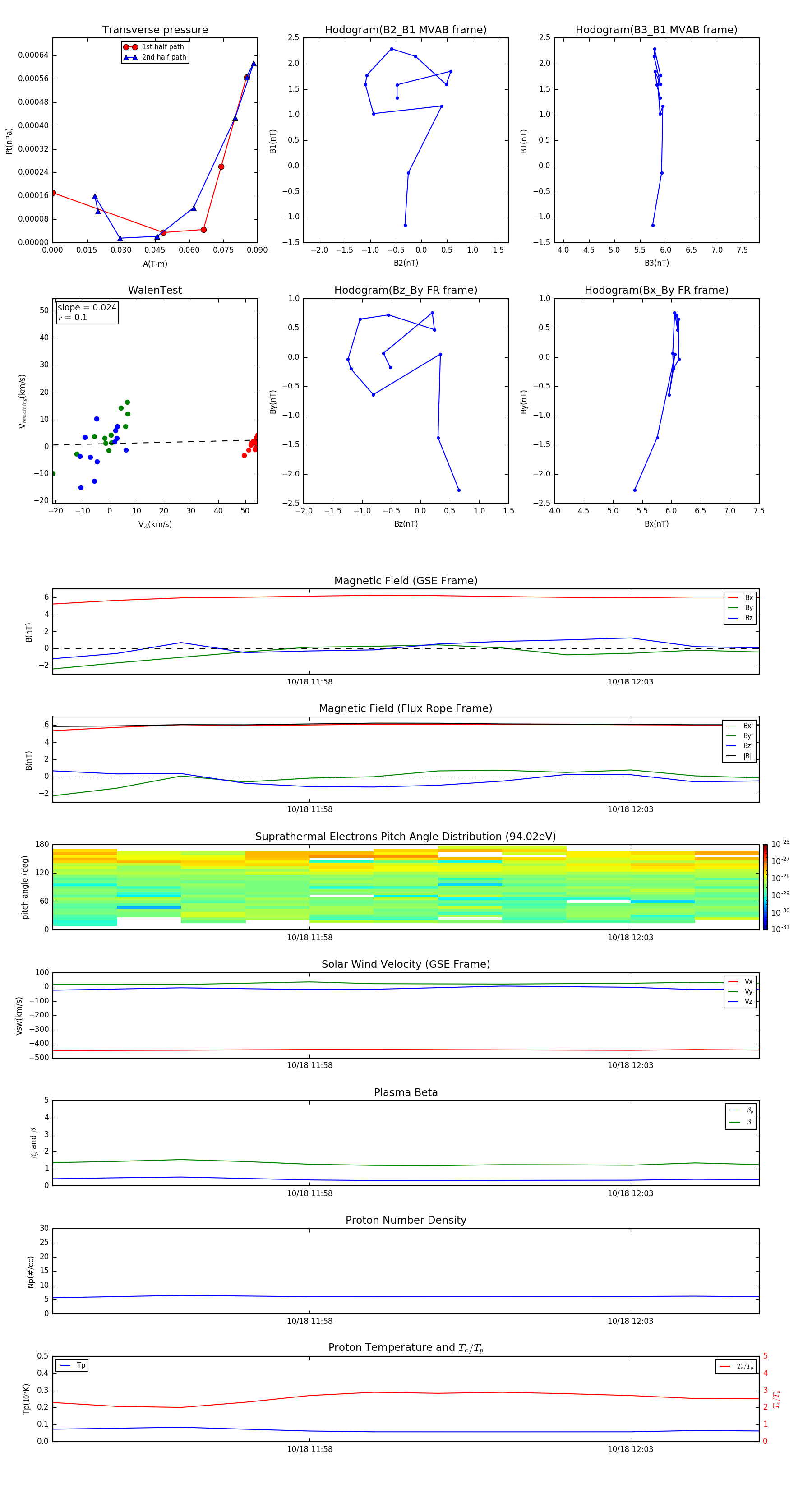
Task: Click the 'Solar Wind Velocity (GSE Frame)' title
Action: click(x=406, y=964)
